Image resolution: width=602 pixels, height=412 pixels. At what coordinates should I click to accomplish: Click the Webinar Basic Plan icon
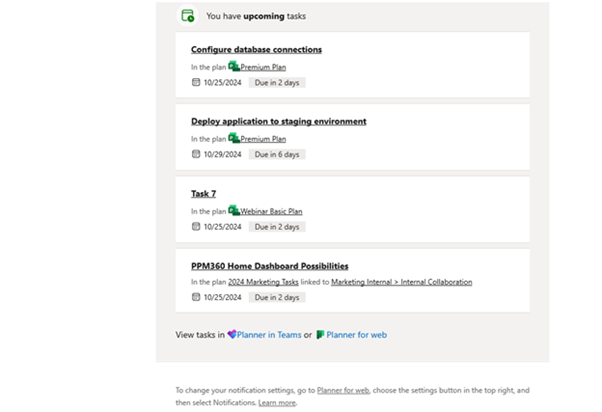(234, 211)
